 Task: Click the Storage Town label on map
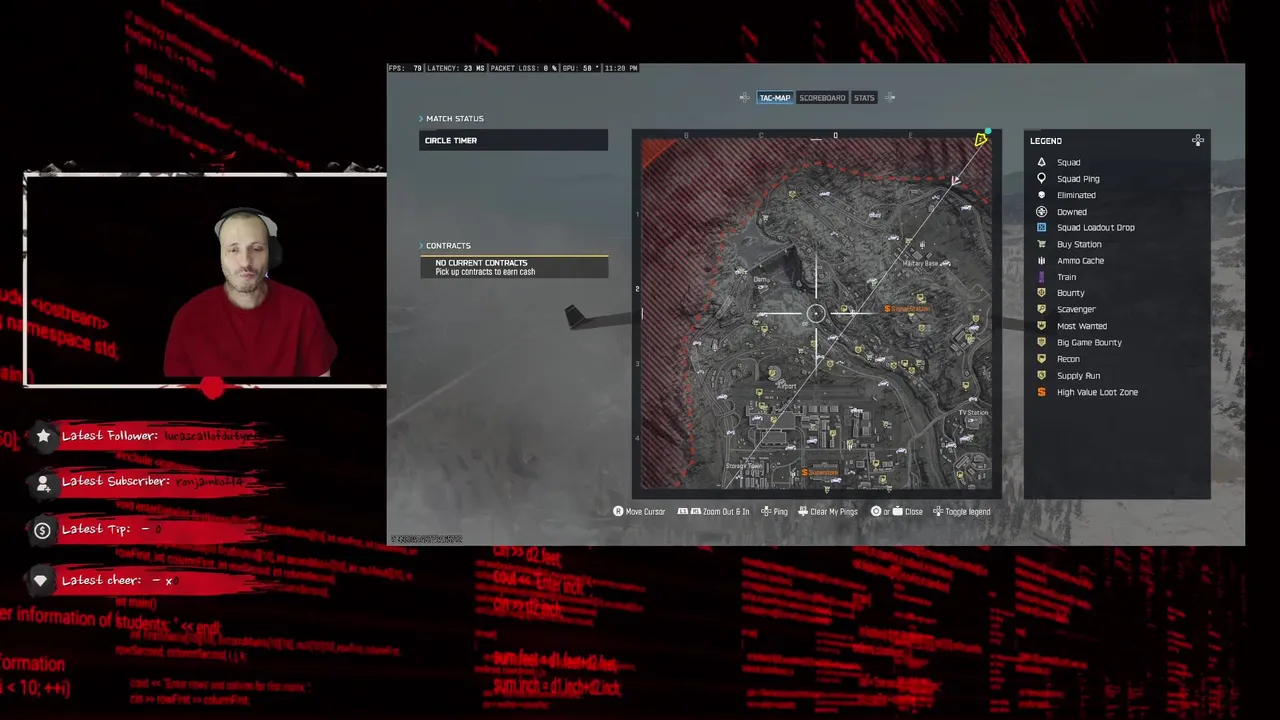coord(744,466)
